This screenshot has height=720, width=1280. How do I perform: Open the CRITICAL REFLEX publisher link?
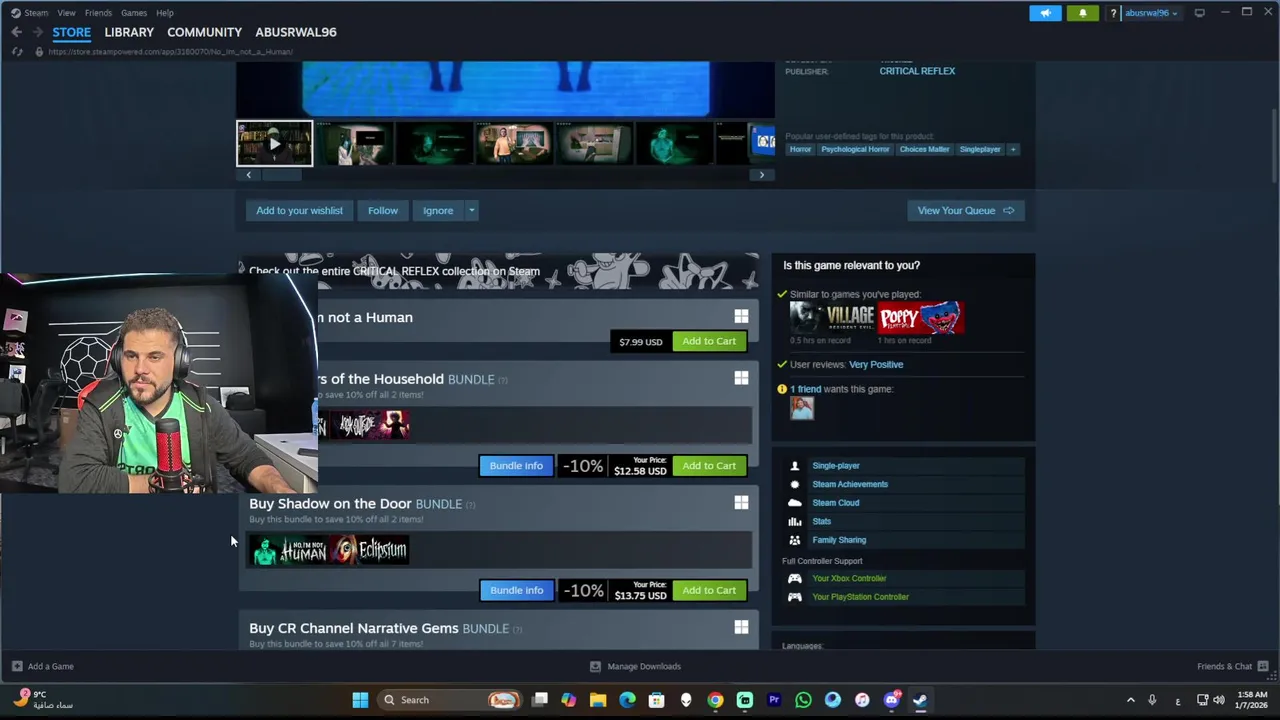917,71
